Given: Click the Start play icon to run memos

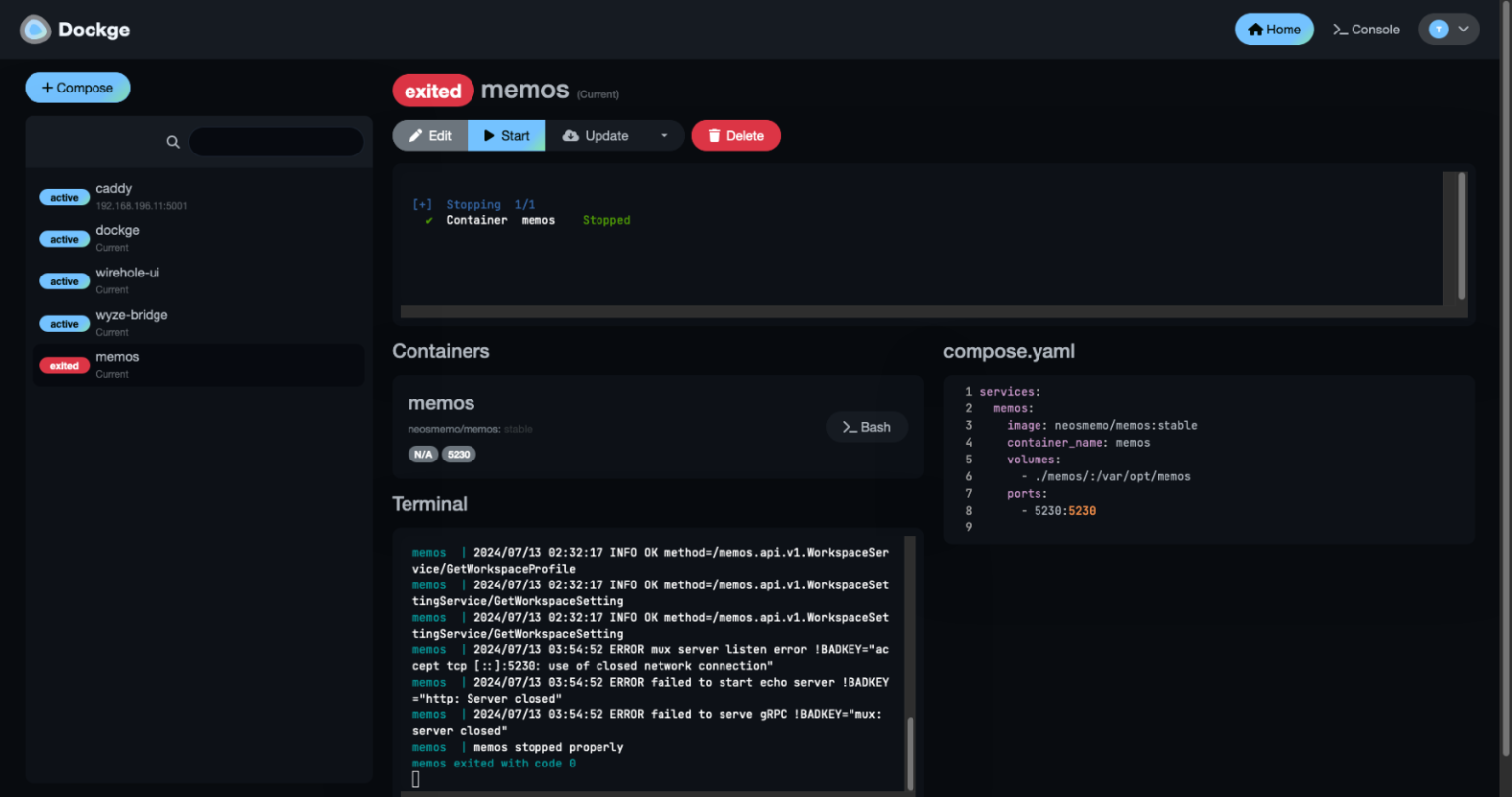Looking at the screenshot, I should coord(489,135).
